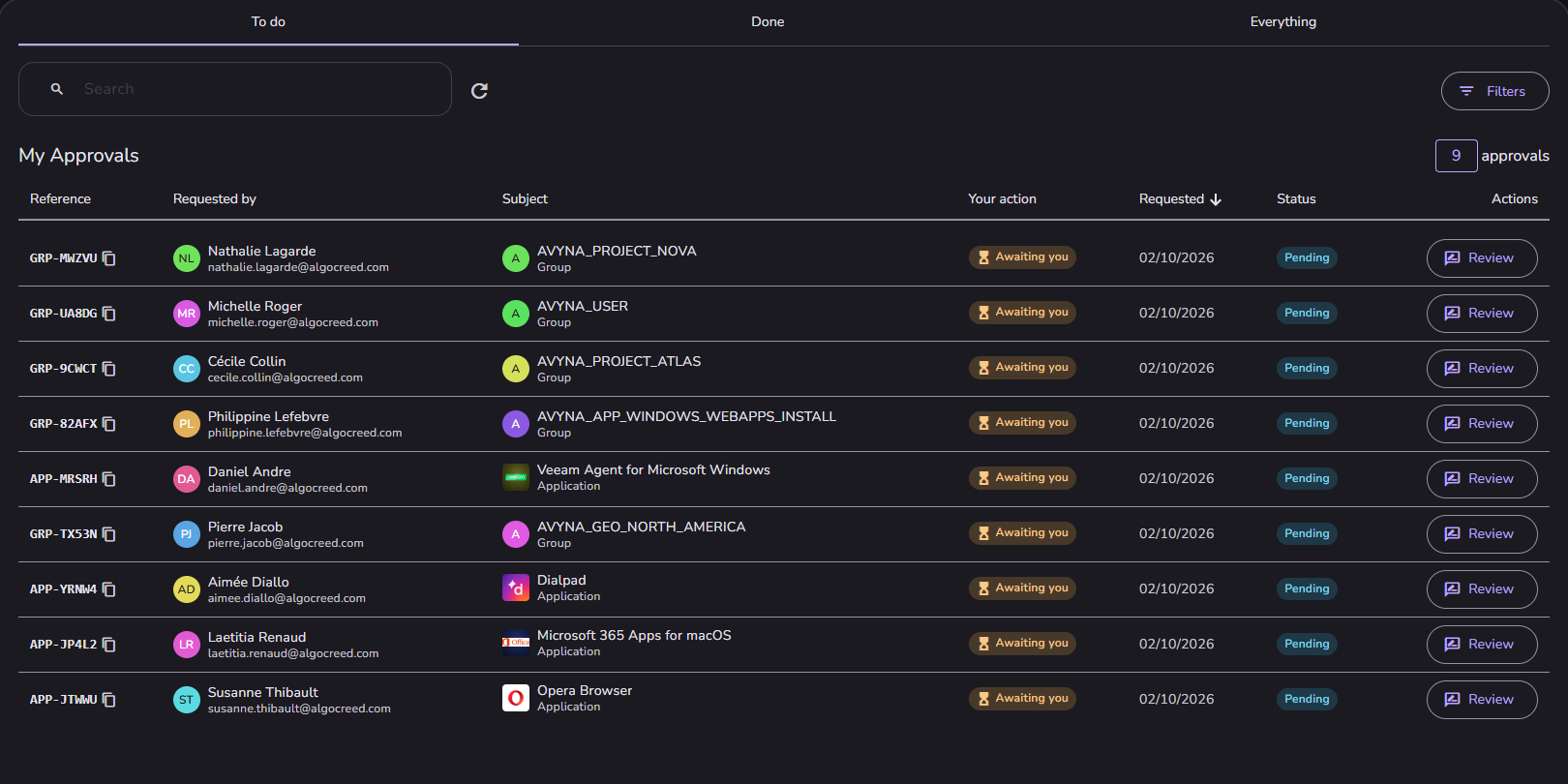Switch to the Done tab

coord(768,22)
